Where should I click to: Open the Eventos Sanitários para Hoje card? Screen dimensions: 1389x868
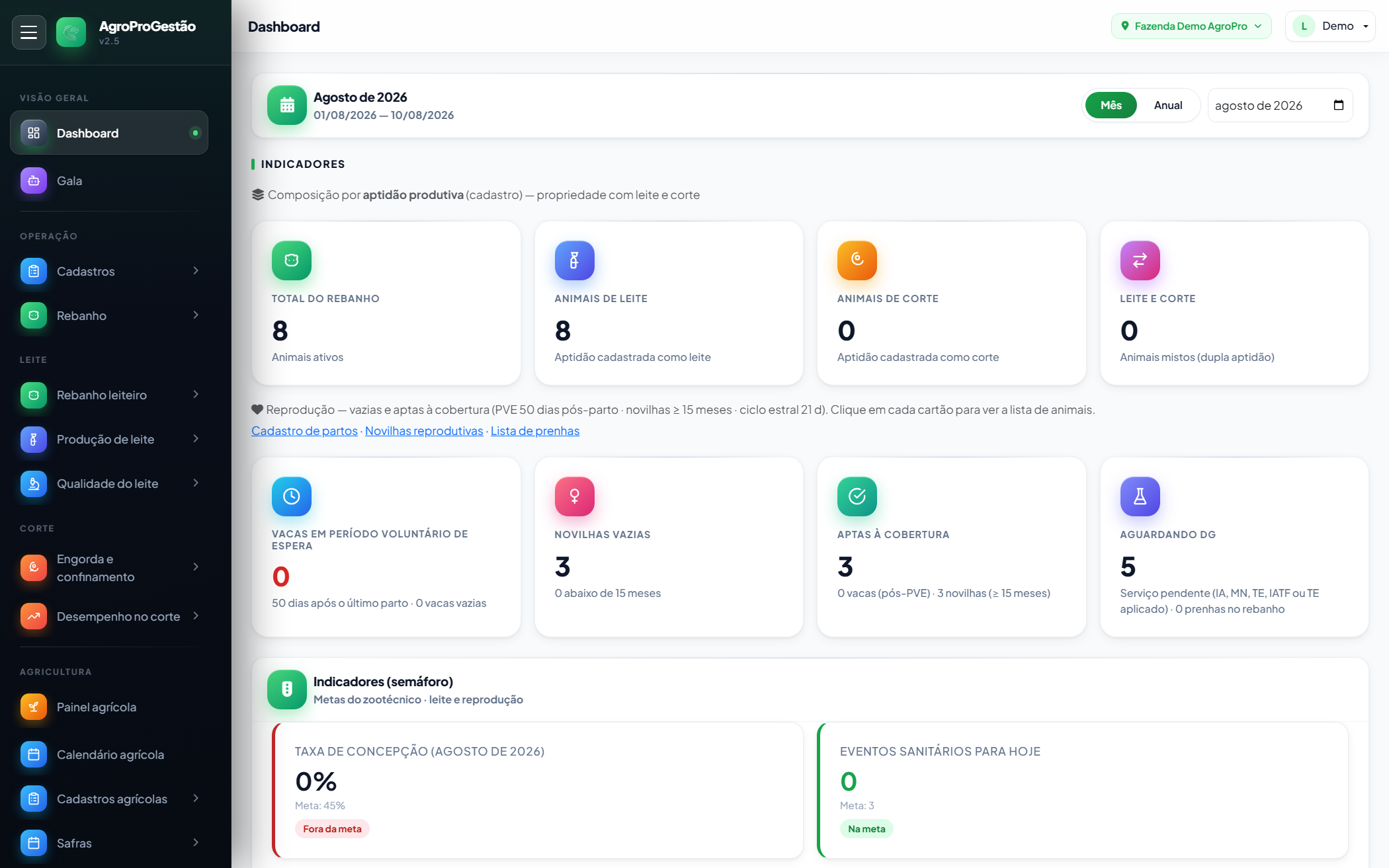pos(1083,791)
